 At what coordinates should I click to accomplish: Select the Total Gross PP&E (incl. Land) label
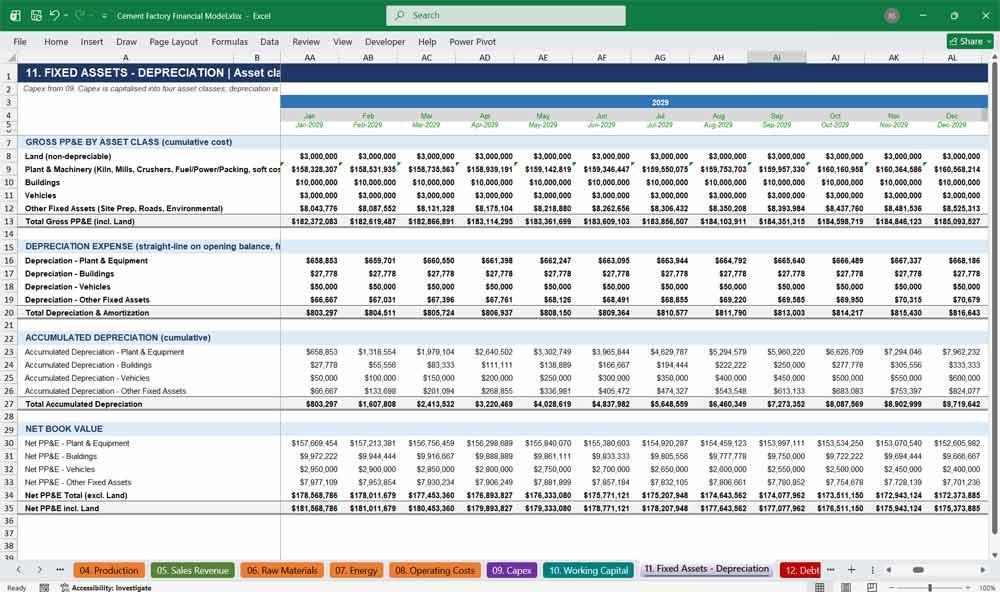coord(80,221)
